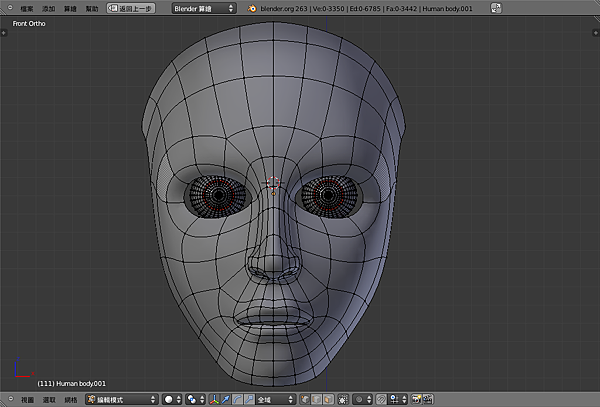Open the 編輯模式 mode selector dropdown
The width and height of the screenshot is (600, 407).
point(121,398)
